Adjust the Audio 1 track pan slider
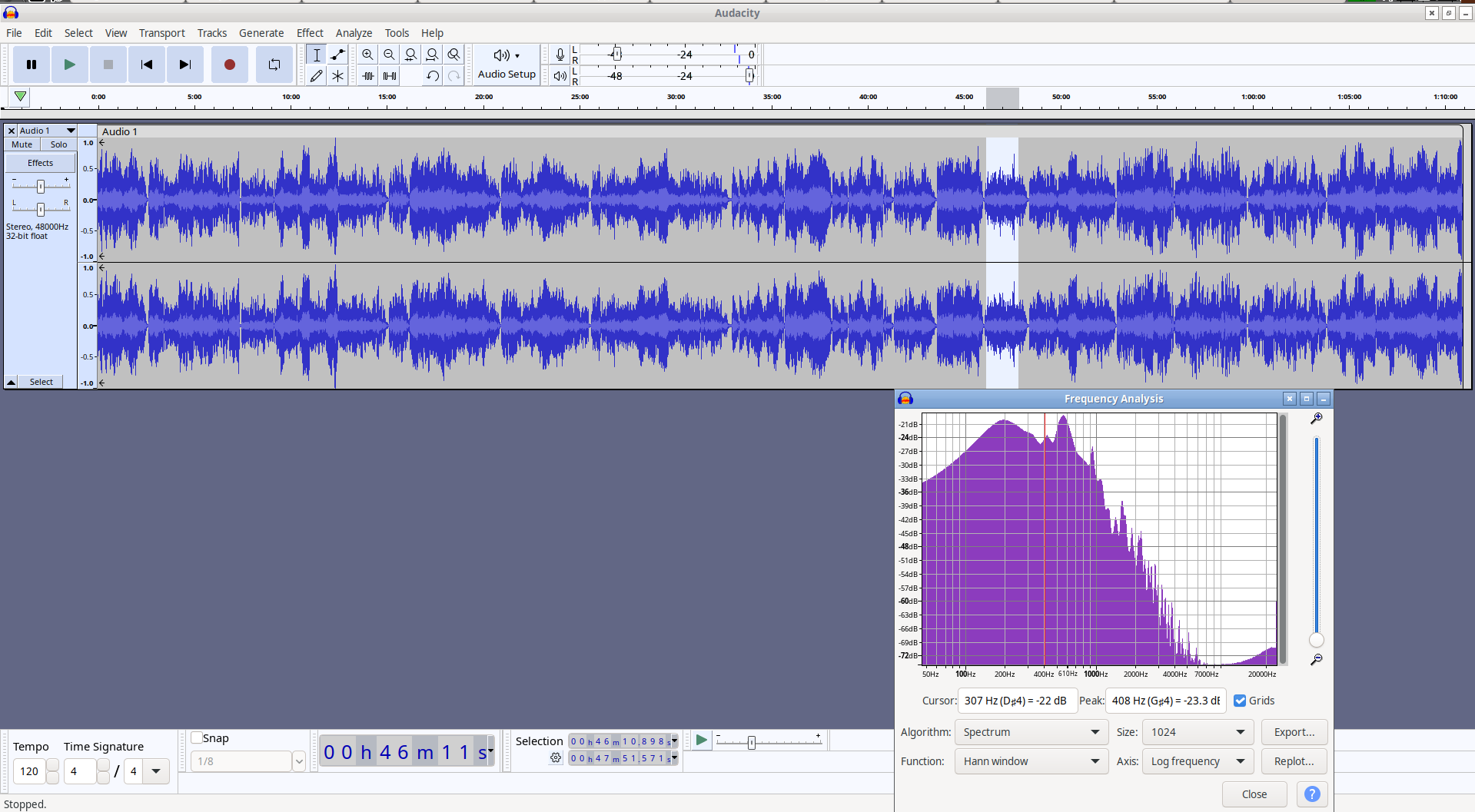This screenshot has width=1475, height=812. (x=41, y=209)
